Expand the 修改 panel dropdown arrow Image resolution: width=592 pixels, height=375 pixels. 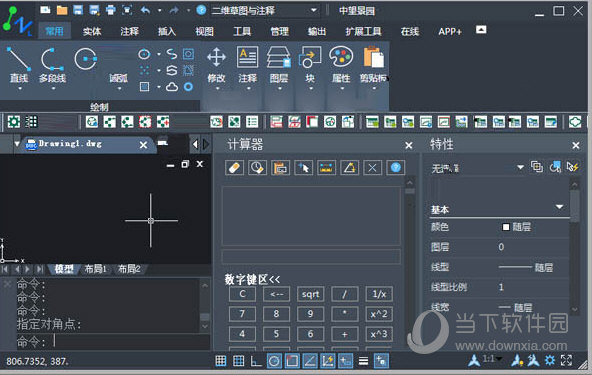tap(217, 89)
